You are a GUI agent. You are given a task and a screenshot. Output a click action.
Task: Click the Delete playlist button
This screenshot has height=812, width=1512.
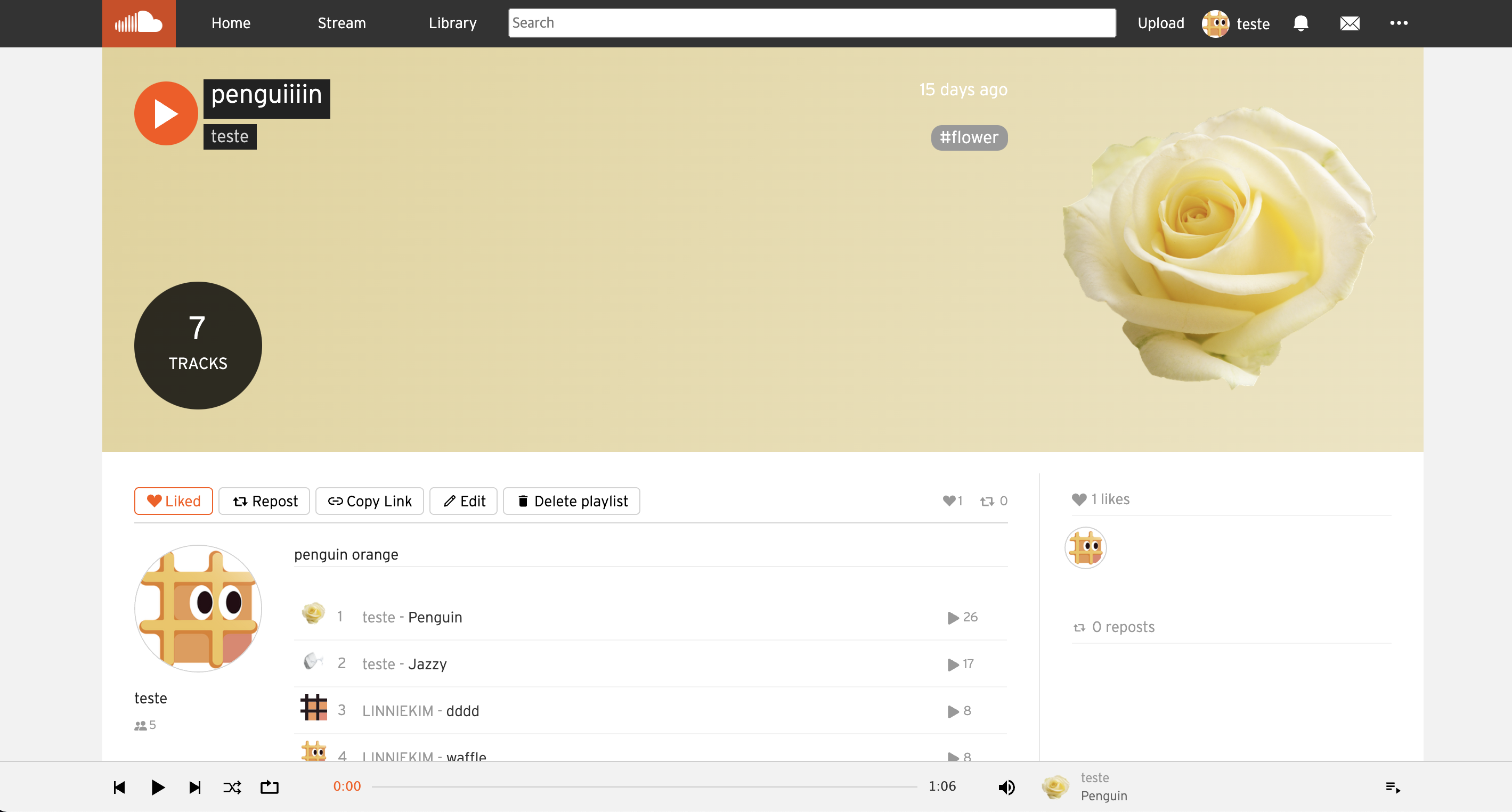point(571,501)
